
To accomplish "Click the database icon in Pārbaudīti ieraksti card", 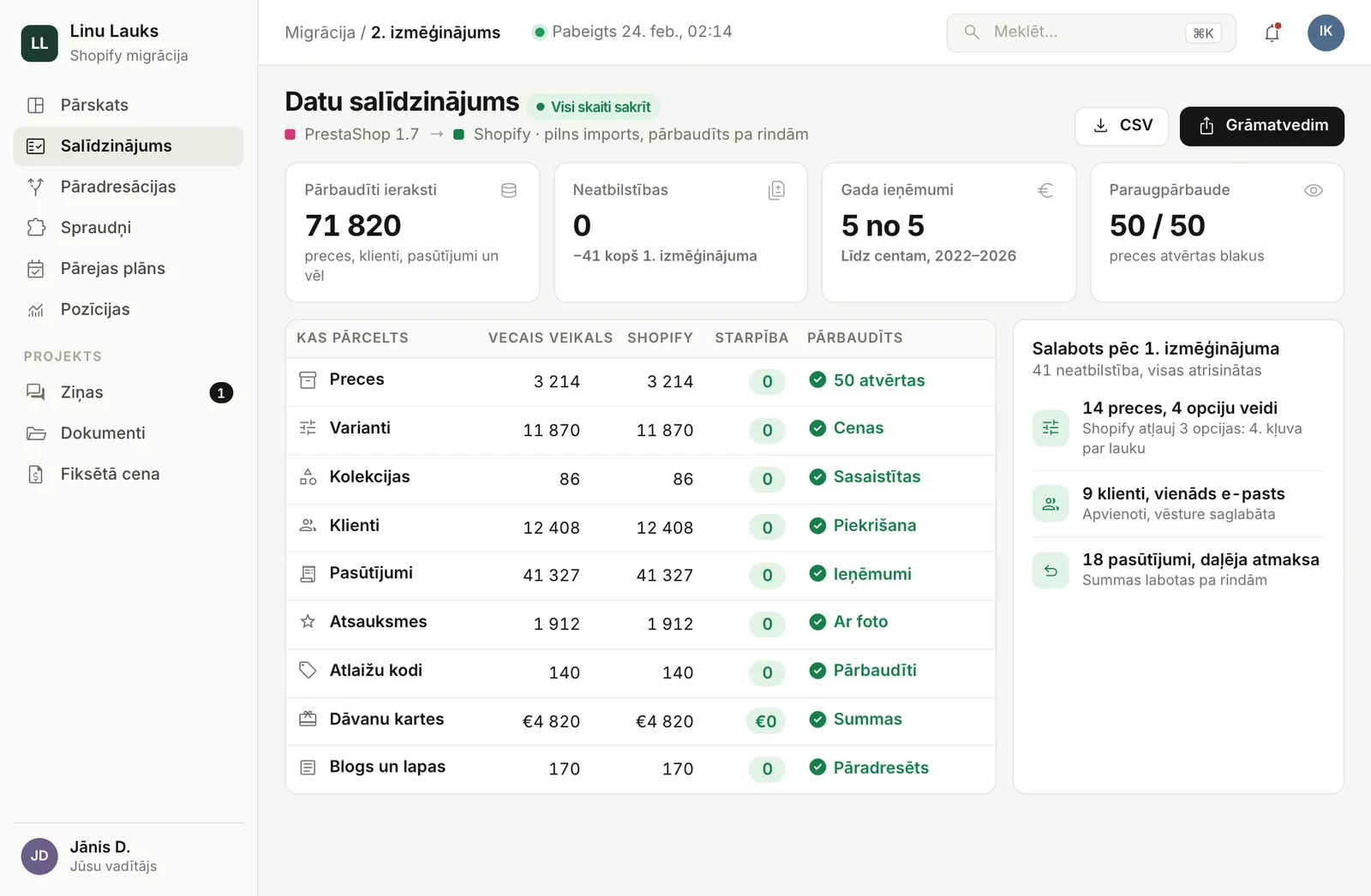I will 509,190.
